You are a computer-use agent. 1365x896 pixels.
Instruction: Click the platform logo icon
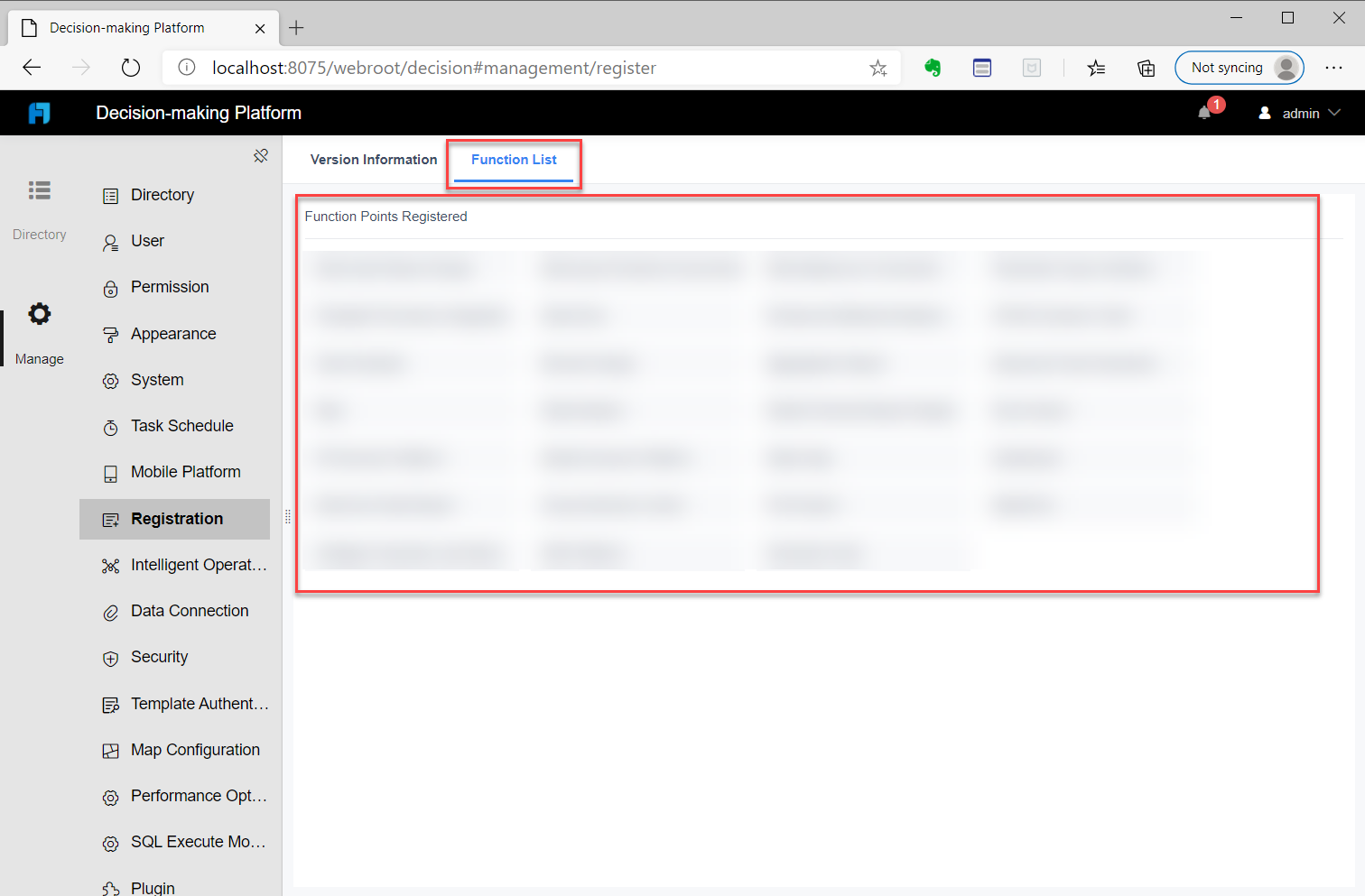tap(39, 113)
